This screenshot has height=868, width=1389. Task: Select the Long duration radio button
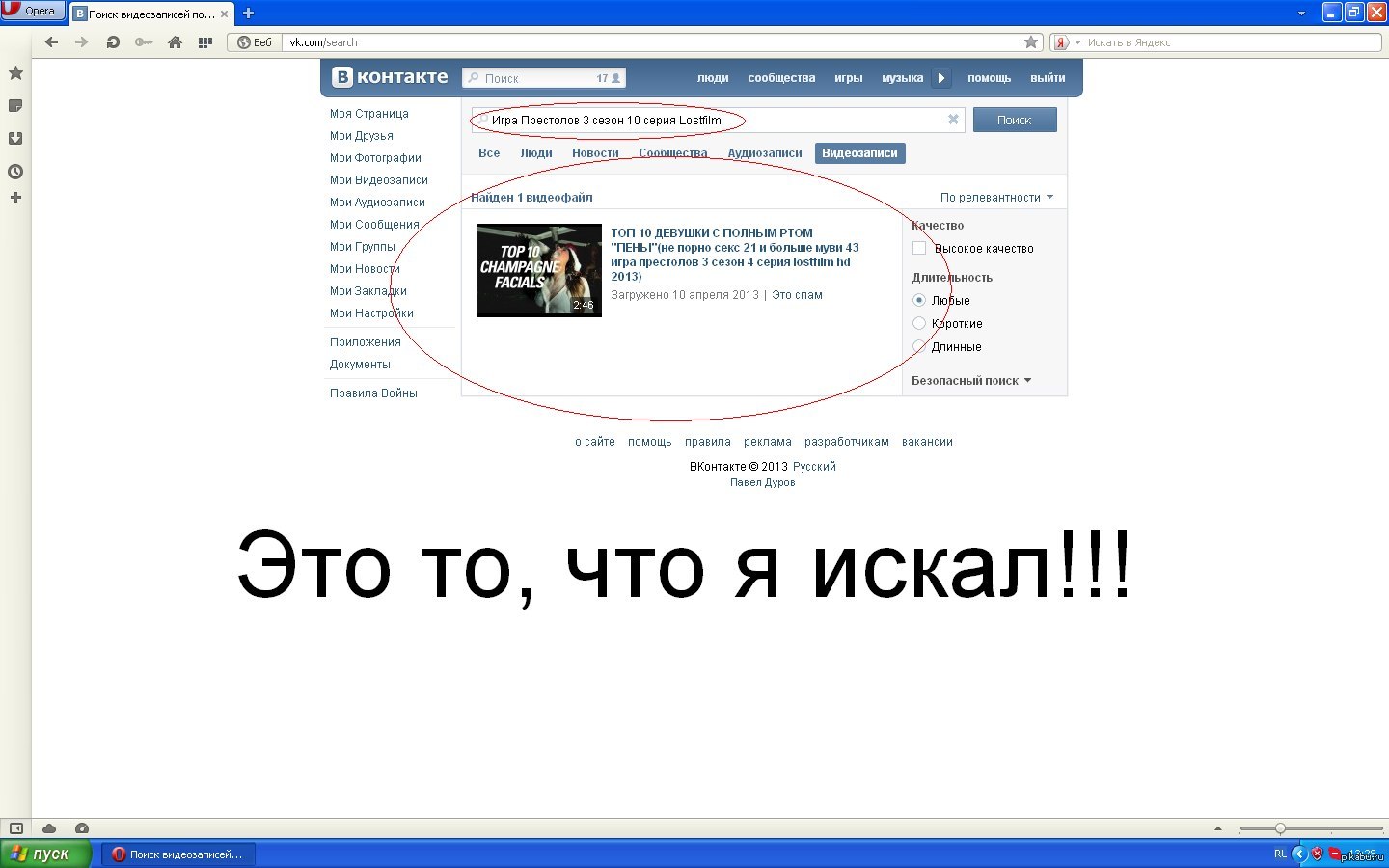click(919, 346)
